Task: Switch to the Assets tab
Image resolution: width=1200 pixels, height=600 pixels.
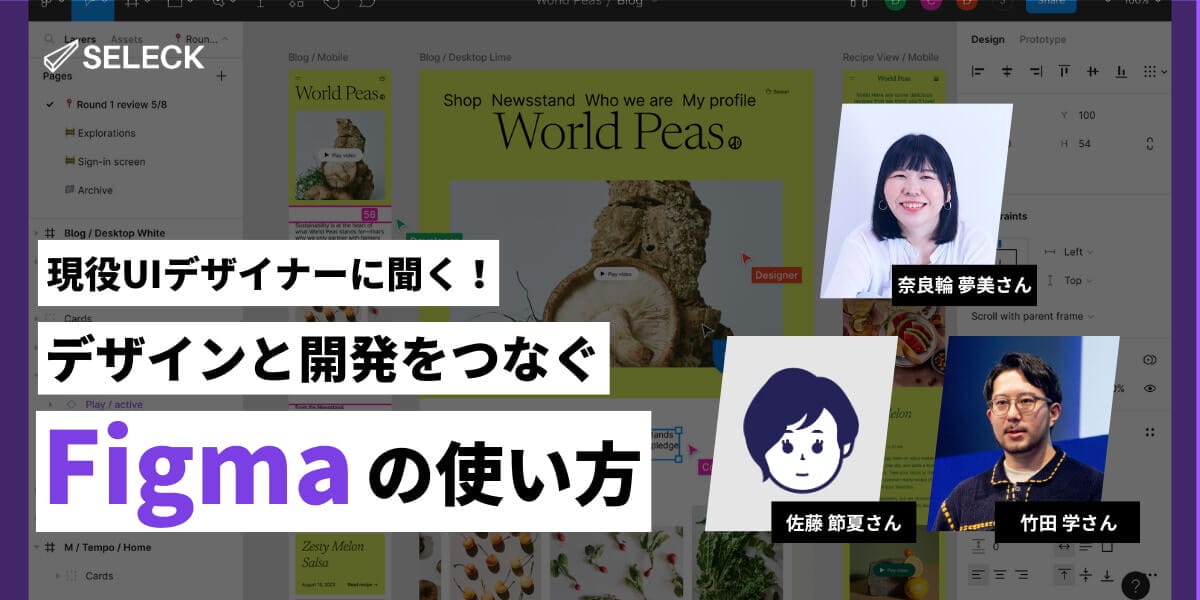Action: click(x=126, y=39)
